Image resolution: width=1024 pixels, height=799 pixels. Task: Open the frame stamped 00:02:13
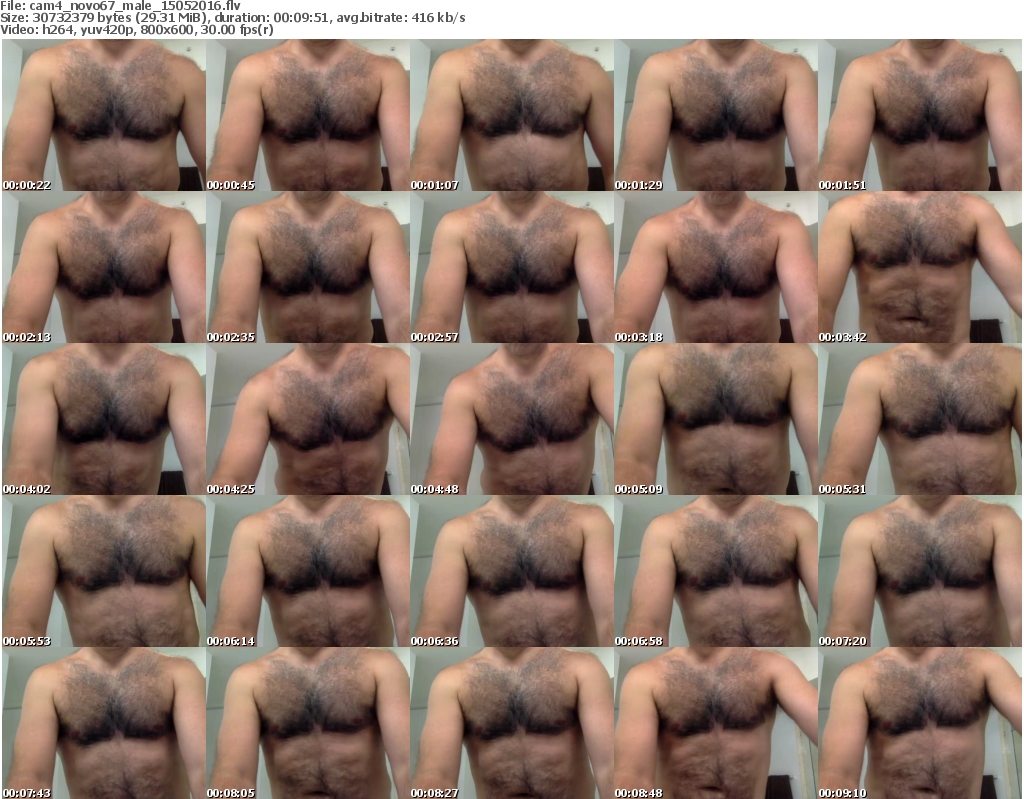[x=104, y=267]
